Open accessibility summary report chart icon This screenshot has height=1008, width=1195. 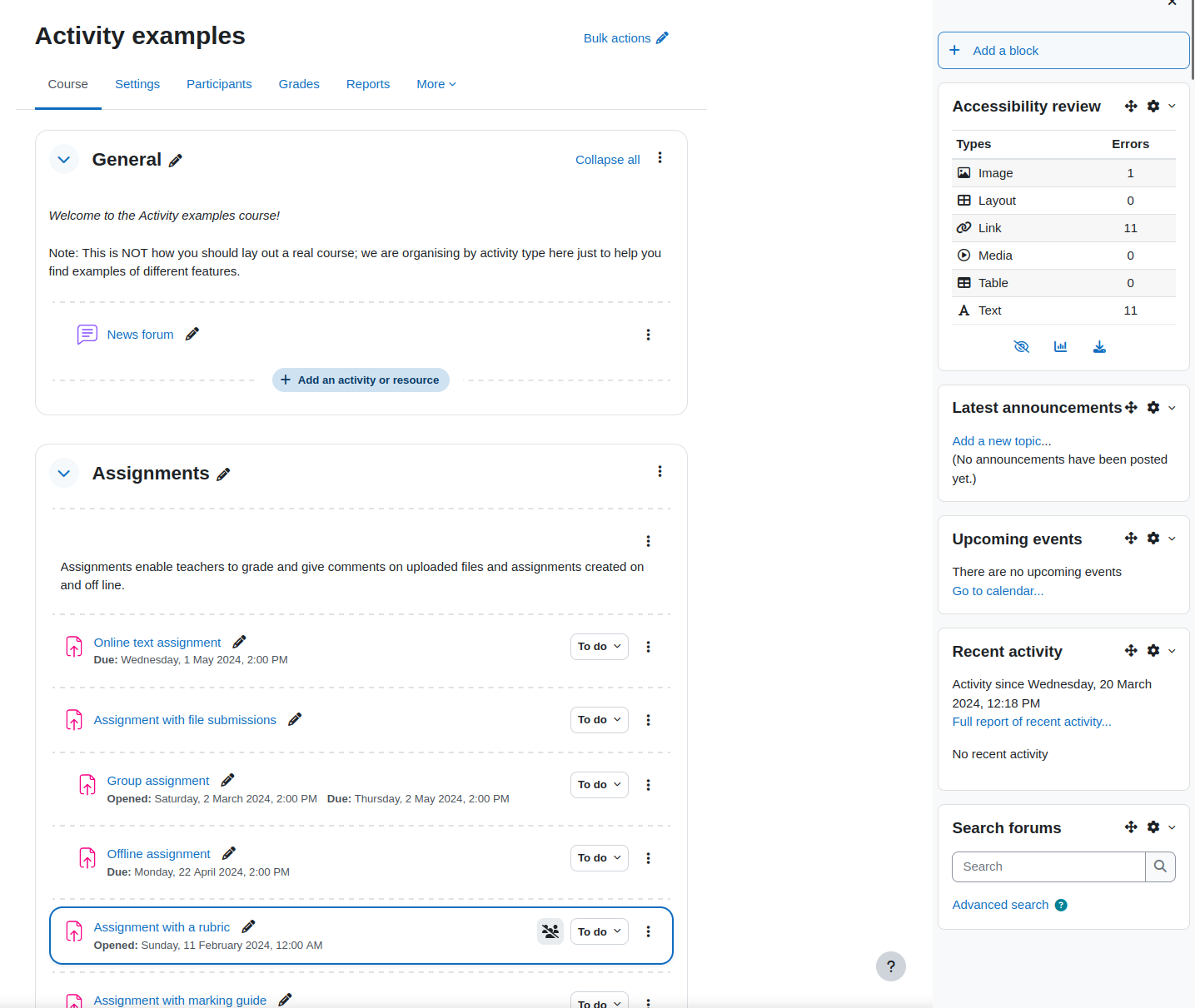point(1060,346)
